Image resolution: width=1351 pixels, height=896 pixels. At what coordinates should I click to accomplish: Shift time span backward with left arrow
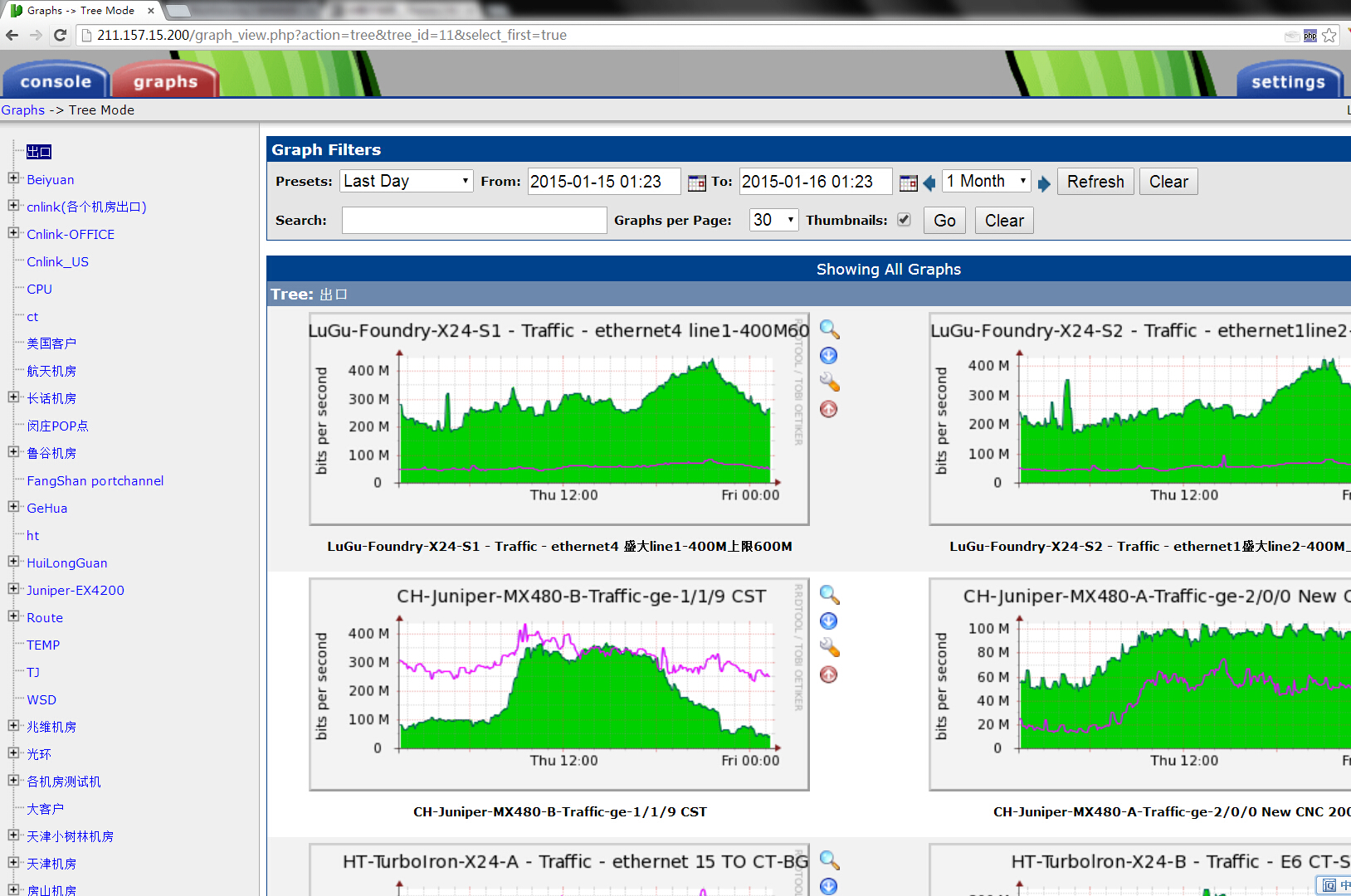[x=929, y=183]
